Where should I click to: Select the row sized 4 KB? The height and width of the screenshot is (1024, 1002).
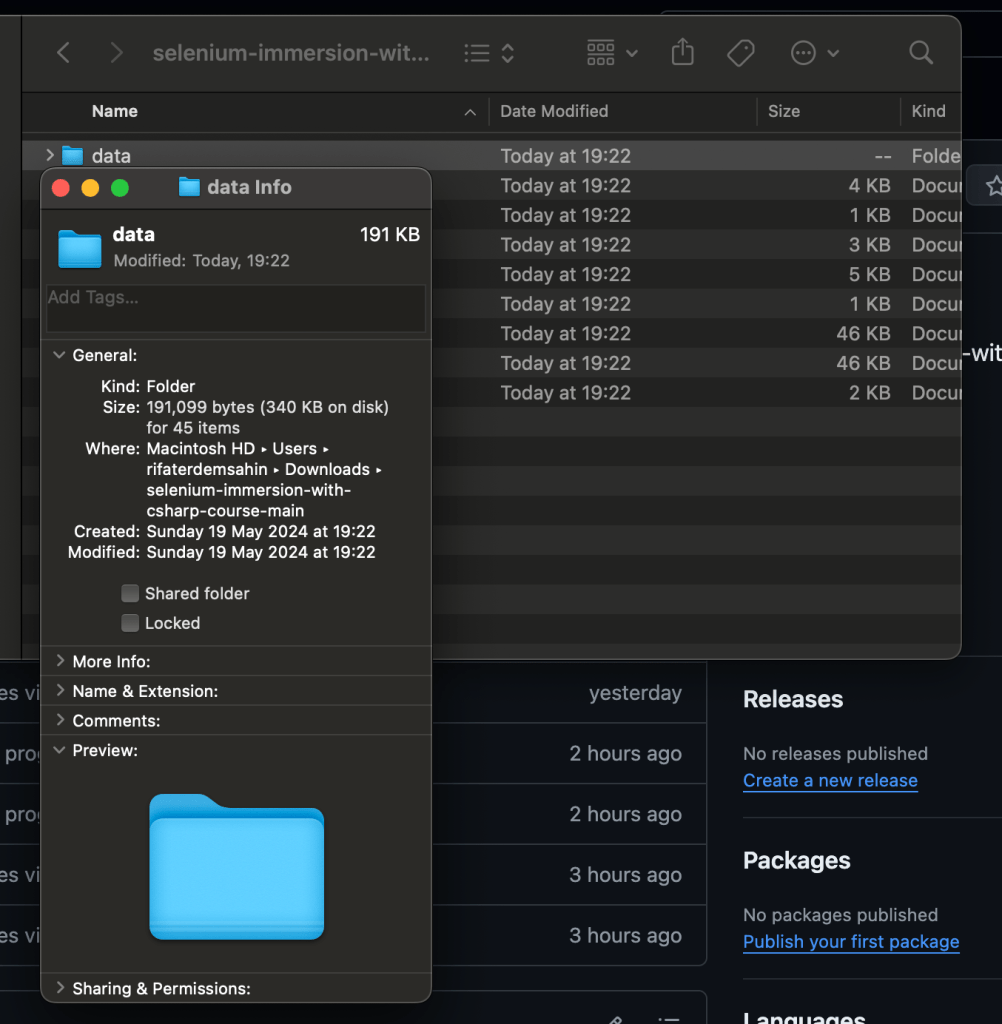pos(696,185)
